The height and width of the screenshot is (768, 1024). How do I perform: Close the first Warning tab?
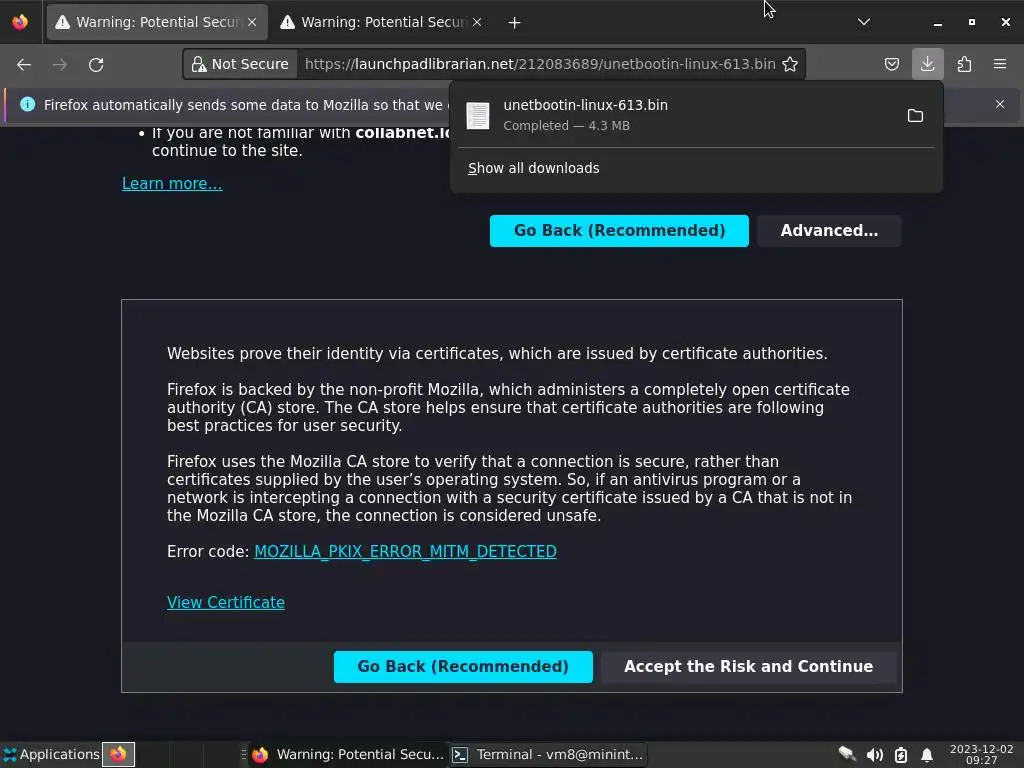pyautogui.click(x=252, y=22)
